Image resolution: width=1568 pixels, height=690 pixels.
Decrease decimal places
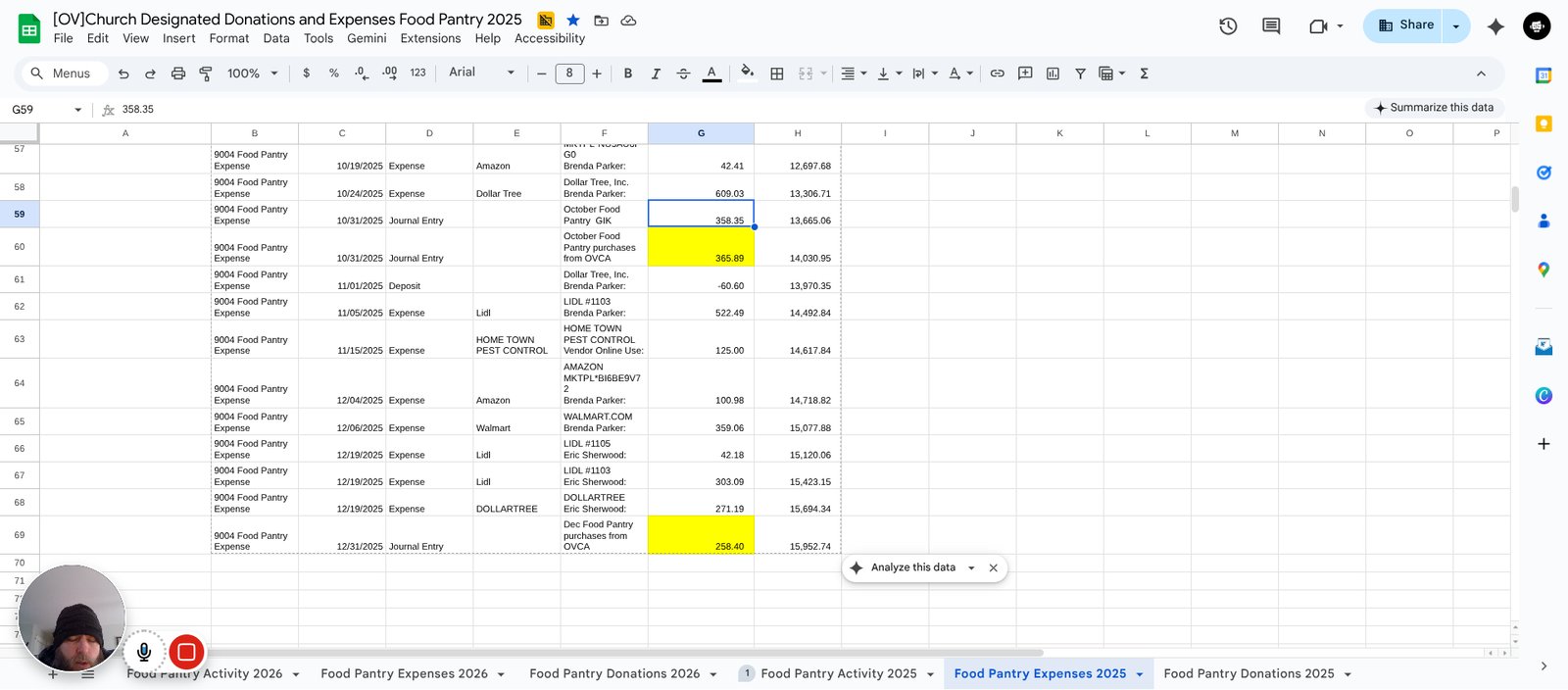pos(362,74)
